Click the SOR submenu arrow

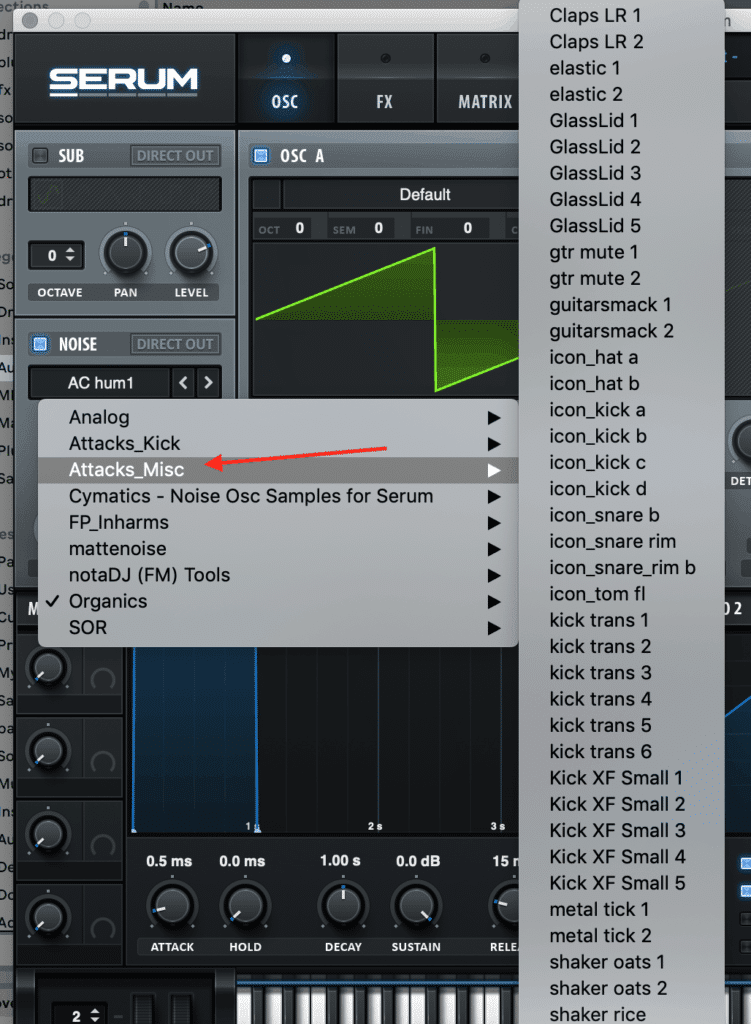[x=494, y=628]
